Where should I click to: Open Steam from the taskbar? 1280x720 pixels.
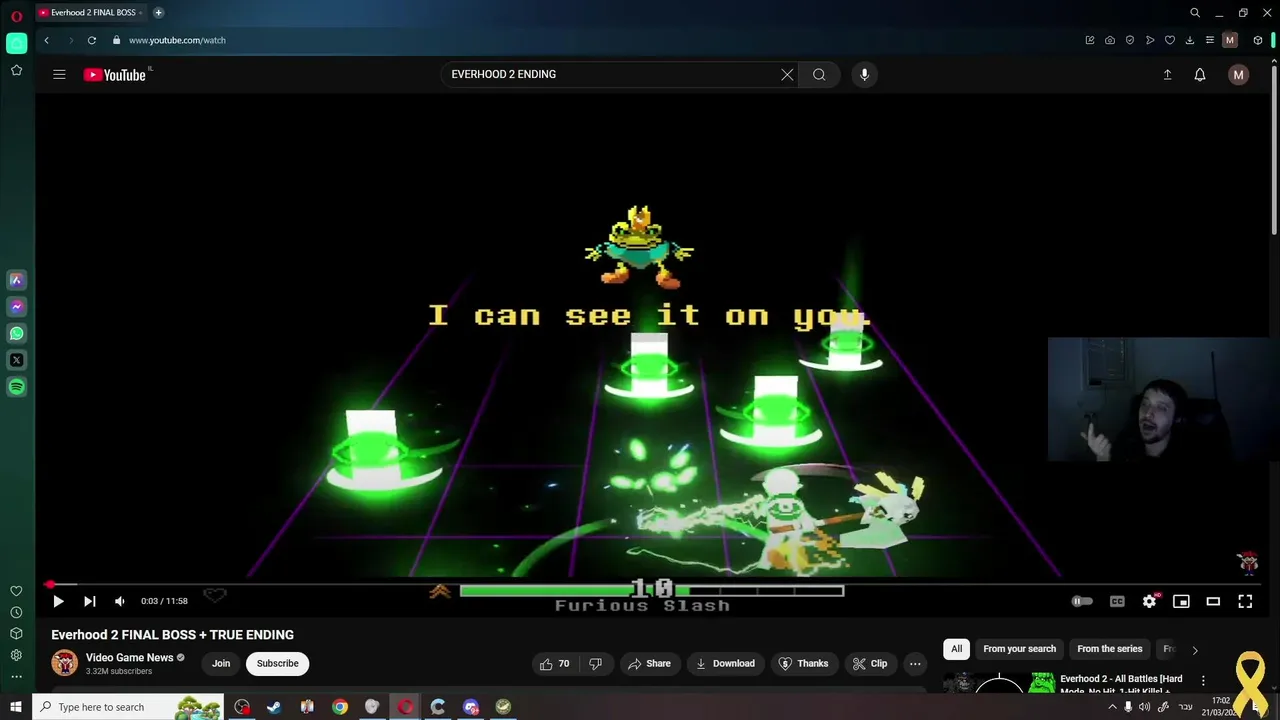pyautogui.click(x=274, y=707)
